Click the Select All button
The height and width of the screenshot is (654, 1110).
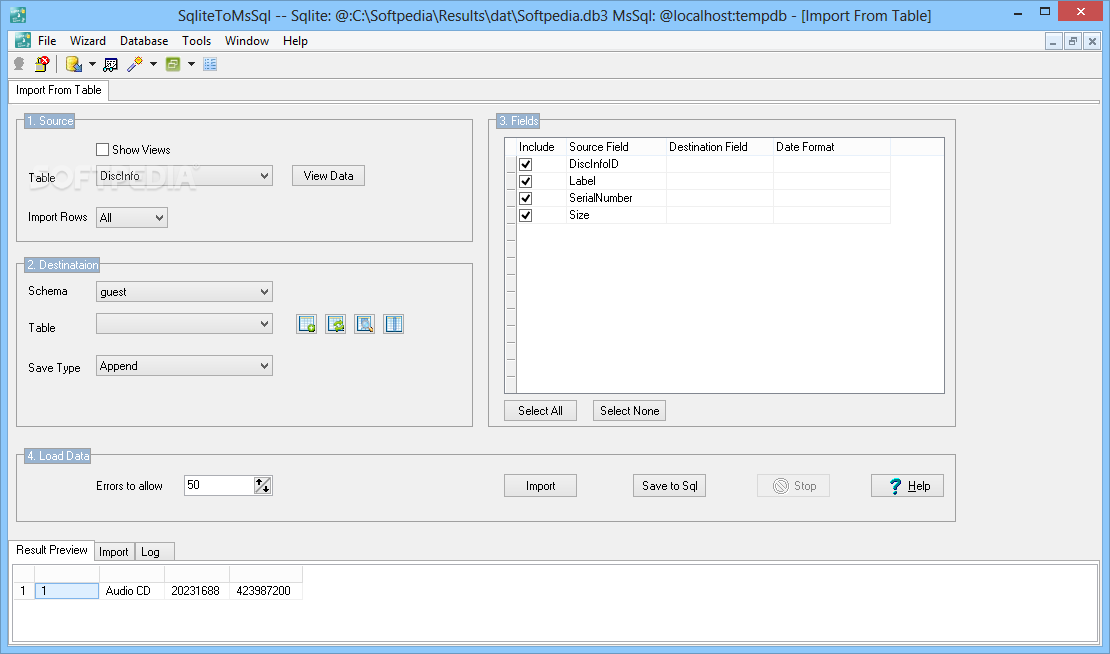click(x=540, y=411)
